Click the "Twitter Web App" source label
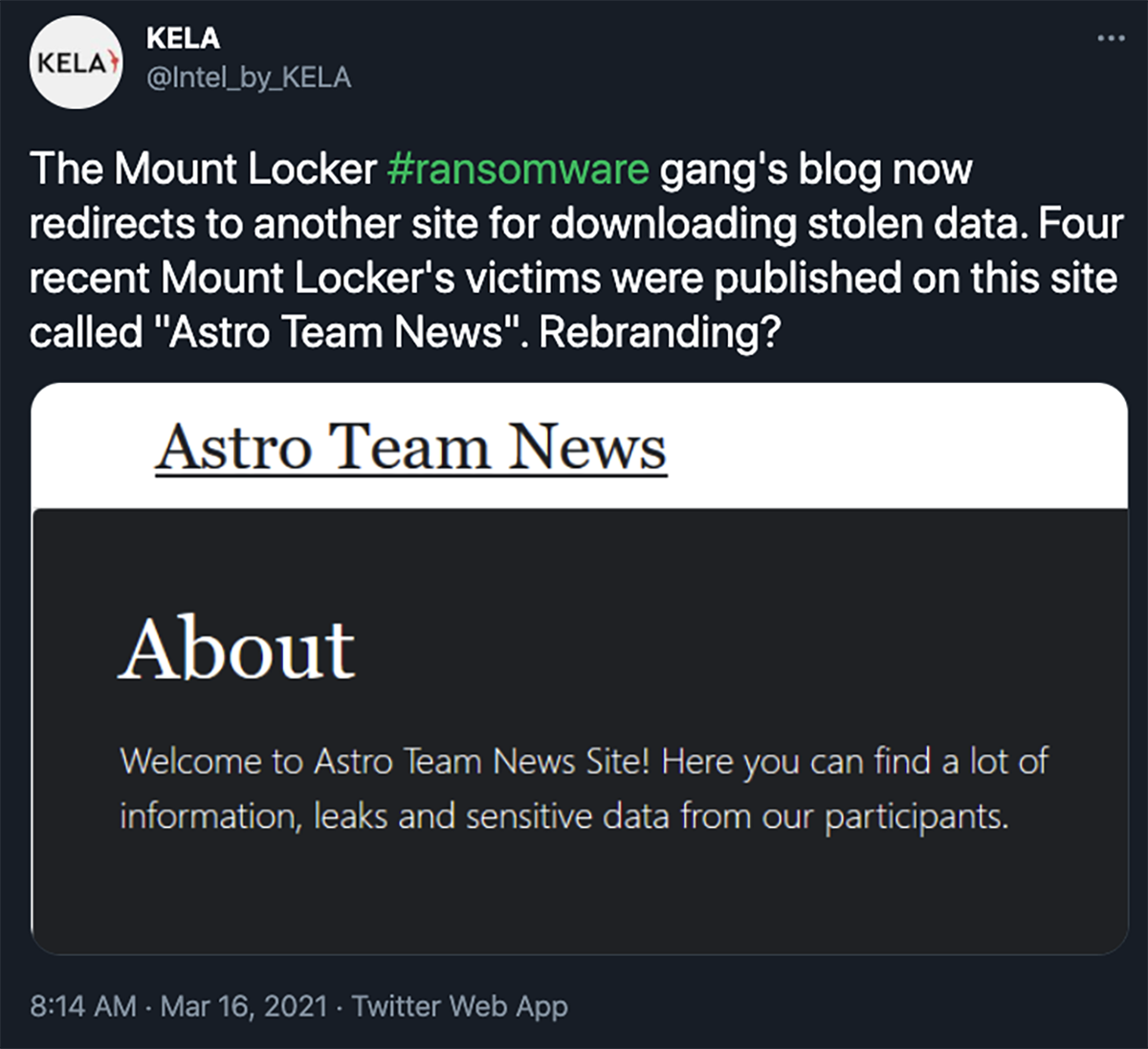This screenshot has height=1049, width=1148. (x=459, y=1006)
